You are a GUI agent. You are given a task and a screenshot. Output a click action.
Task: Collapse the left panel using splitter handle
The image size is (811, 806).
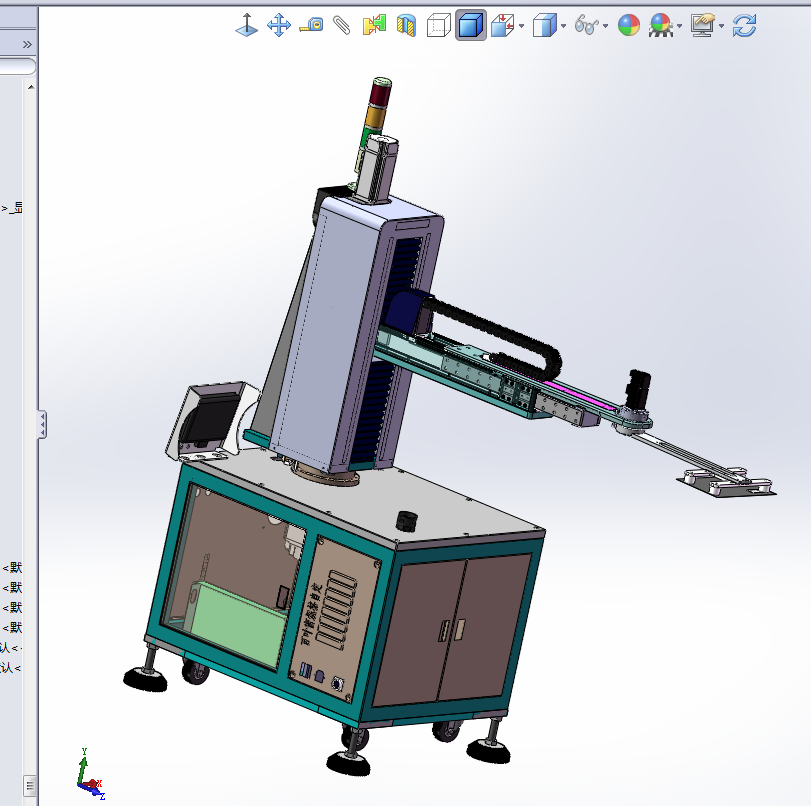pos(42,424)
